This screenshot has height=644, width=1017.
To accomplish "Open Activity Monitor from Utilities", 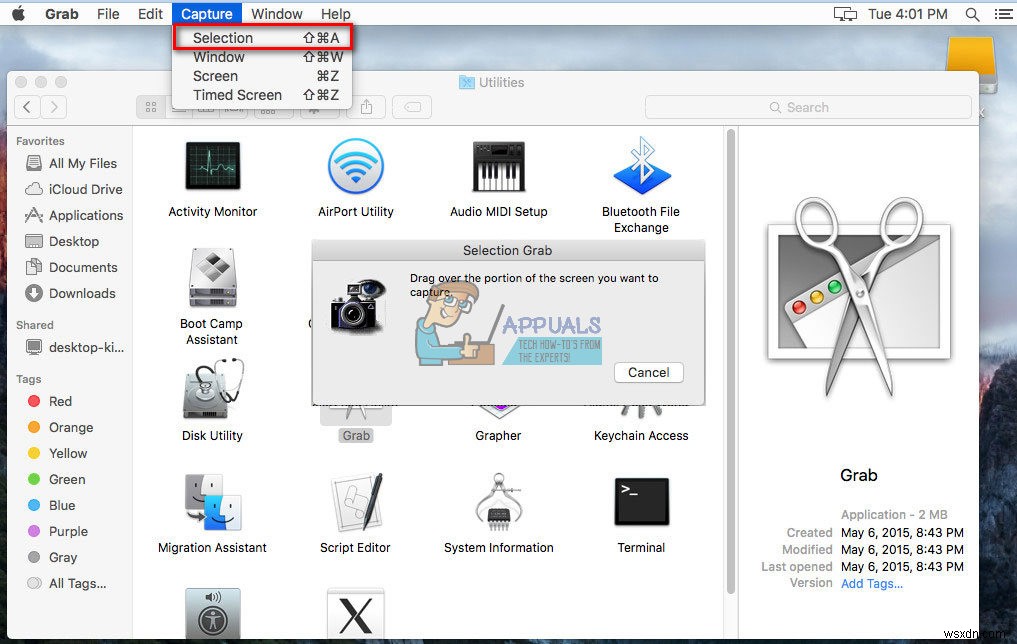I will [x=211, y=165].
